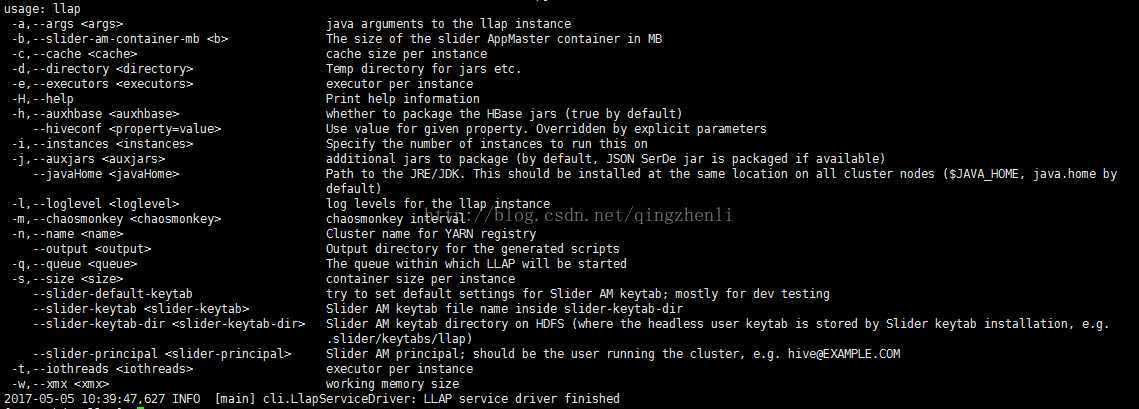Image resolution: width=1139 pixels, height=409 pixels.
Task: Click the 'usage: llap' line
Action: click(x=41, y=9)
